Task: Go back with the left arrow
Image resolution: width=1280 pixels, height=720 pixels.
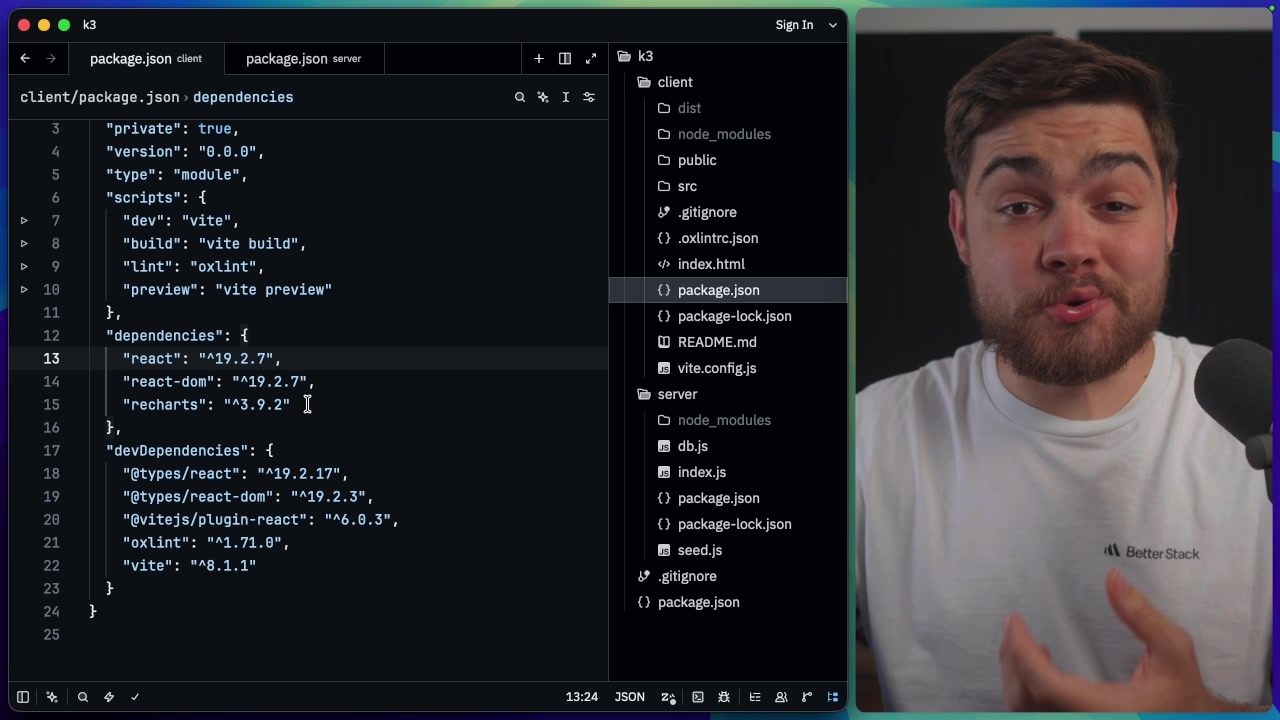Action: 25,58
